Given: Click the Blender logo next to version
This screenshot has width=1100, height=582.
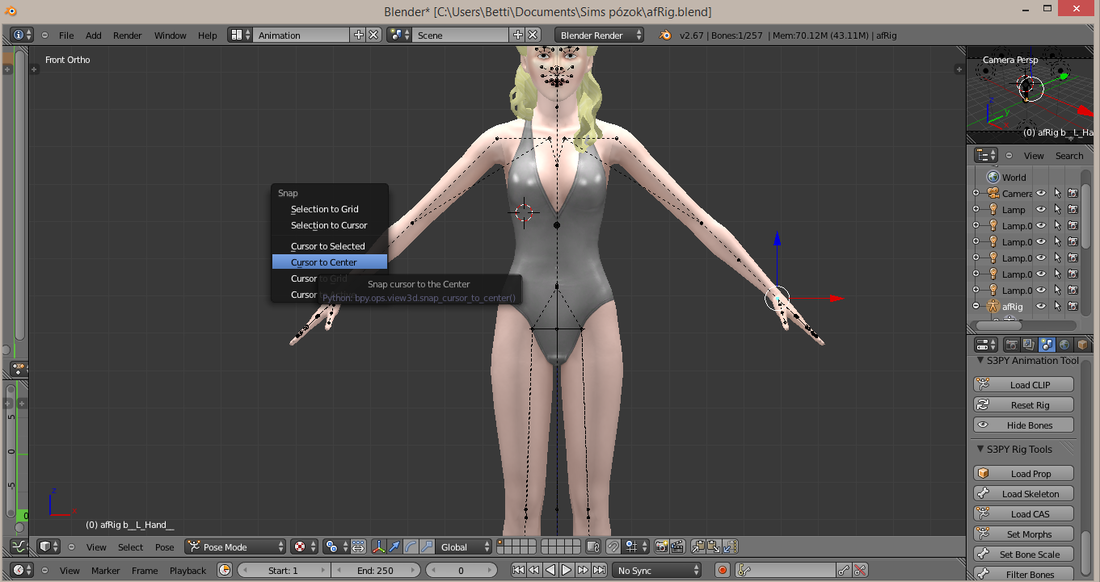Looking at the screenshot, I should pos(665,35).
